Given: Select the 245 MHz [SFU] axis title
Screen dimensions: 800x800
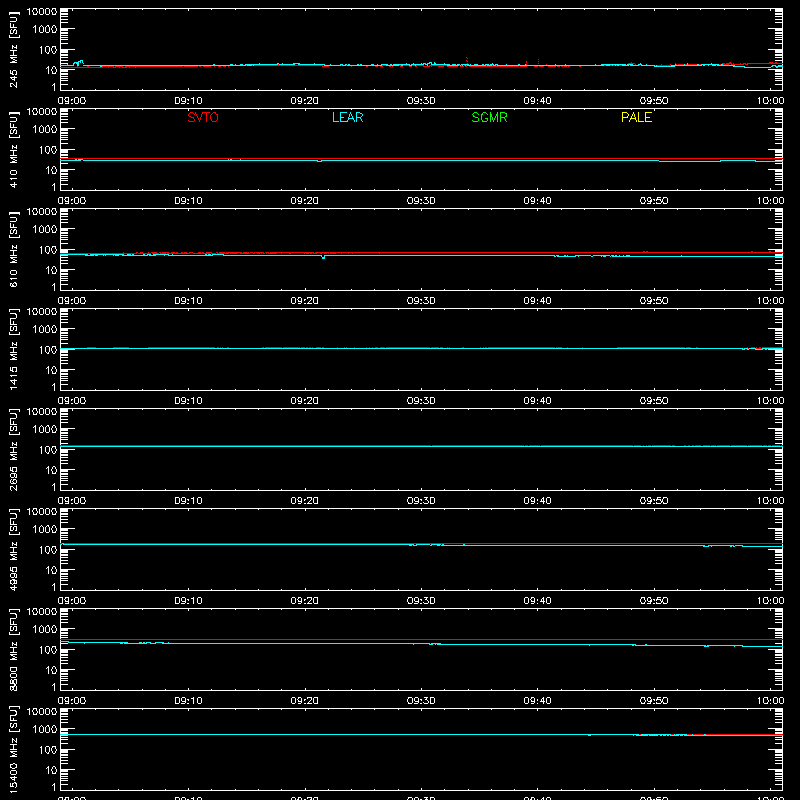Looking at the screenshot, I should click(14, 49).
